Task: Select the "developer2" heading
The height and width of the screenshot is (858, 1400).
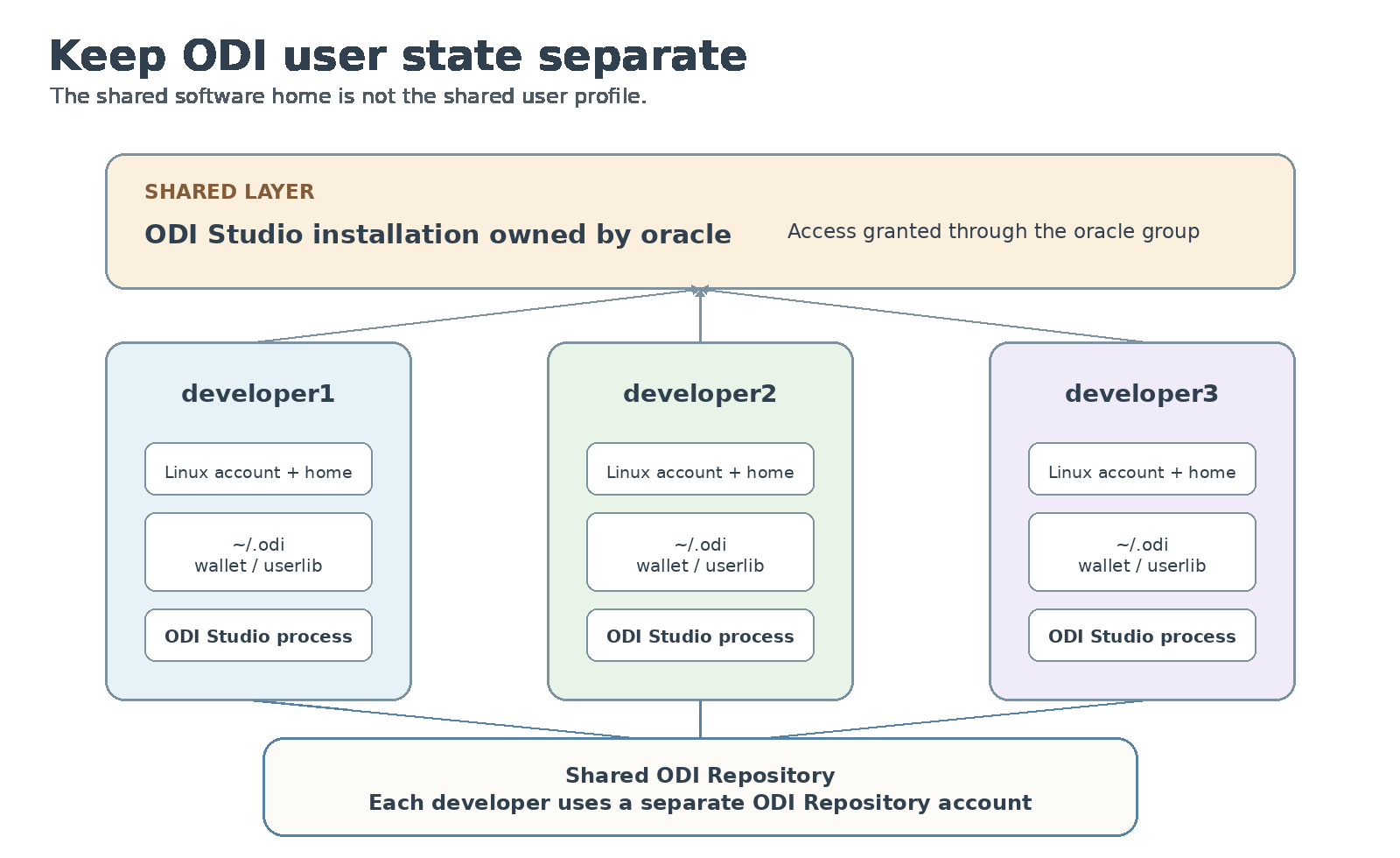Action: click(x=700, y=394)
